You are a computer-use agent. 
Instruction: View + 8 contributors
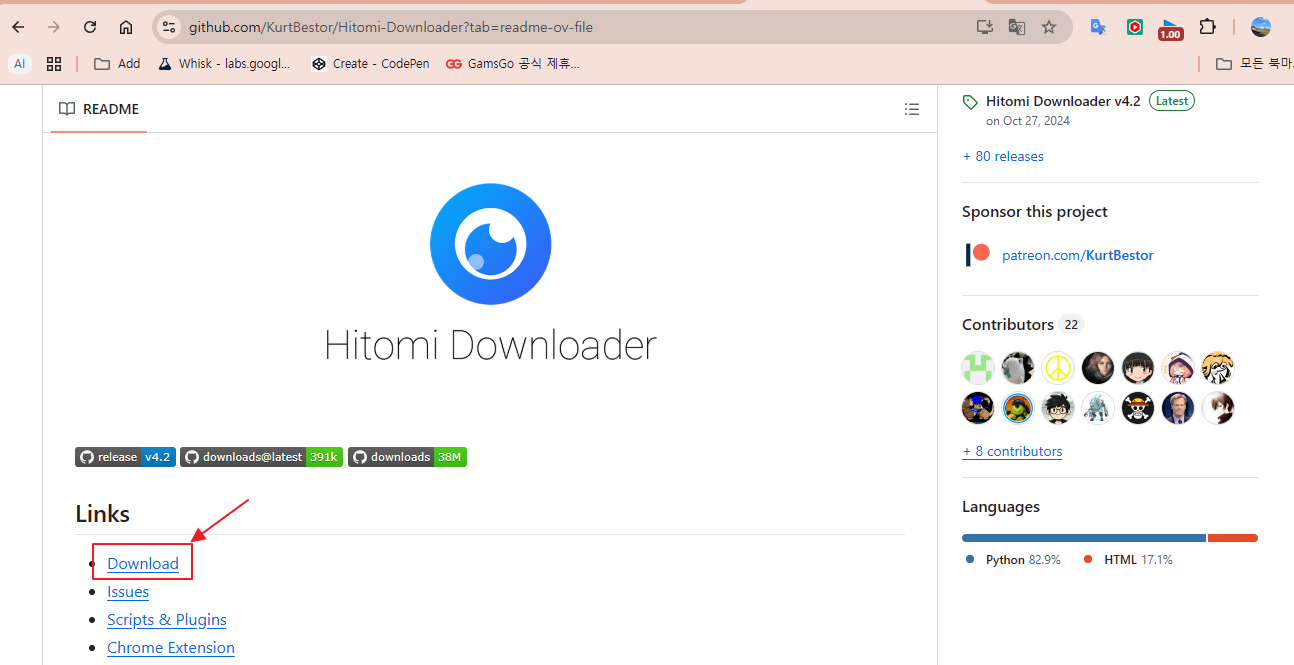(x=1012, y=451)
